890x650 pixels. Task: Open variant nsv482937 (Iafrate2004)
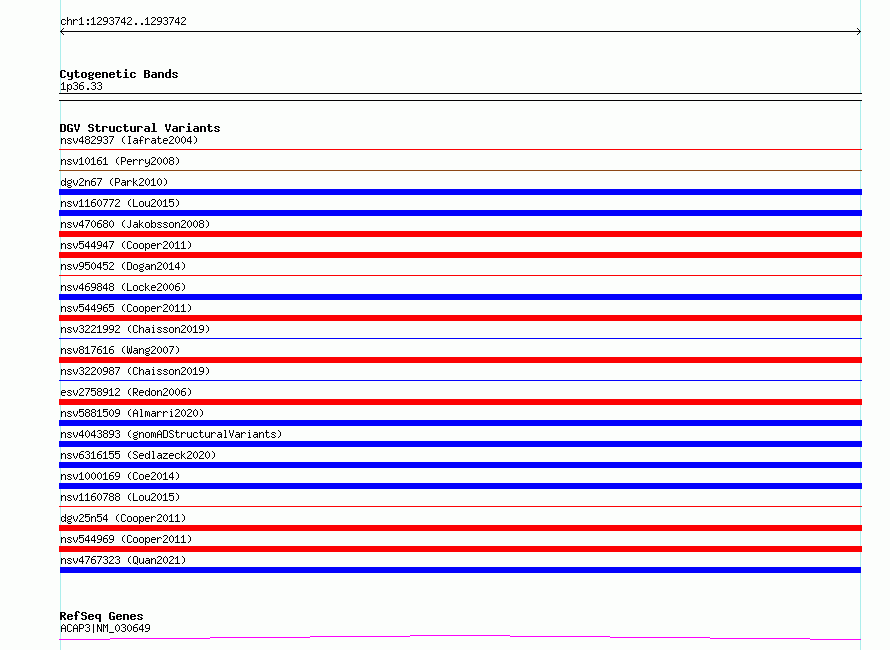click(129, 140)
